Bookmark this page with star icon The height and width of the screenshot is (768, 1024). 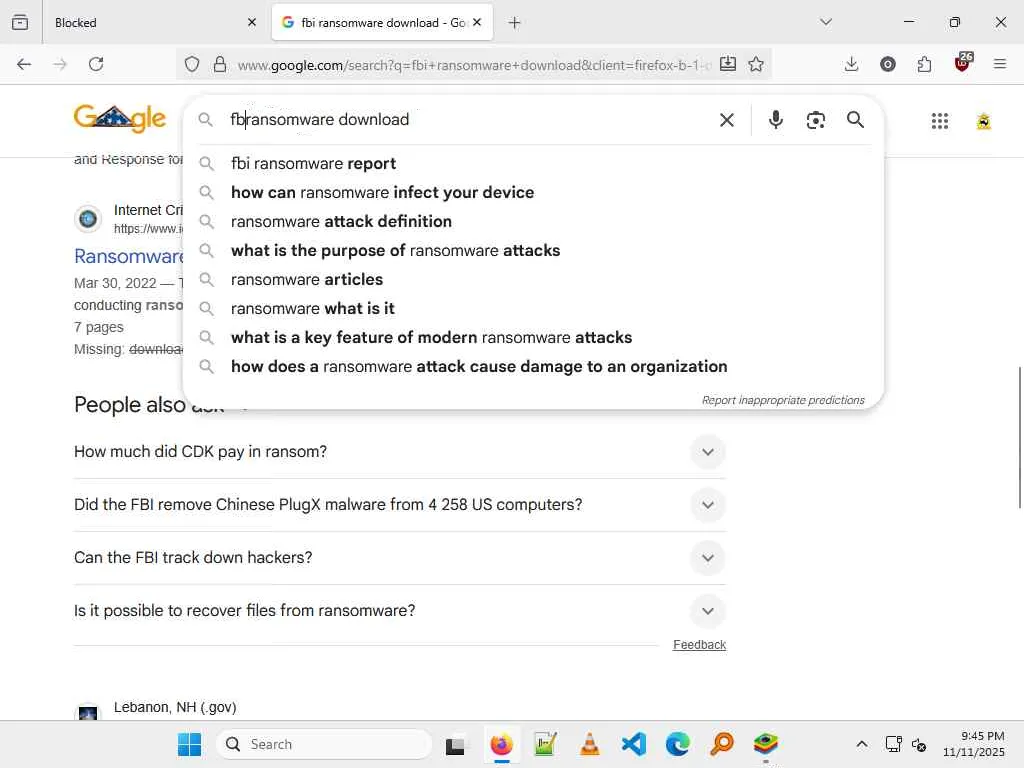coord(756,64)
